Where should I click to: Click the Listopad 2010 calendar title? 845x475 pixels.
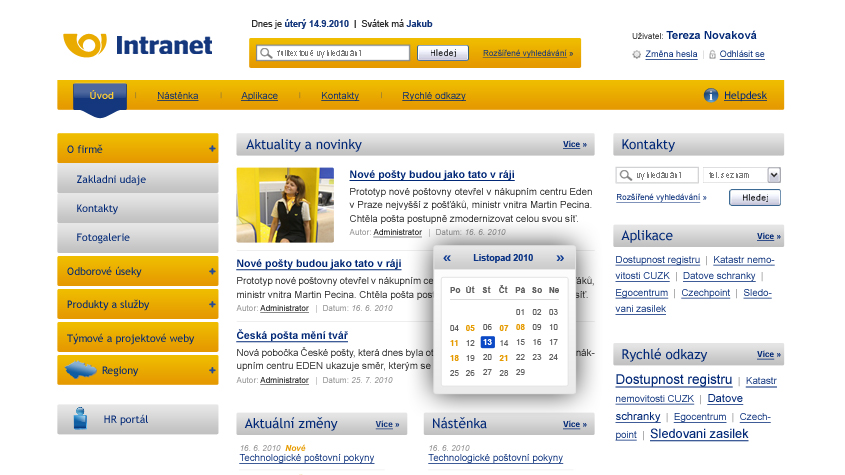503,258
